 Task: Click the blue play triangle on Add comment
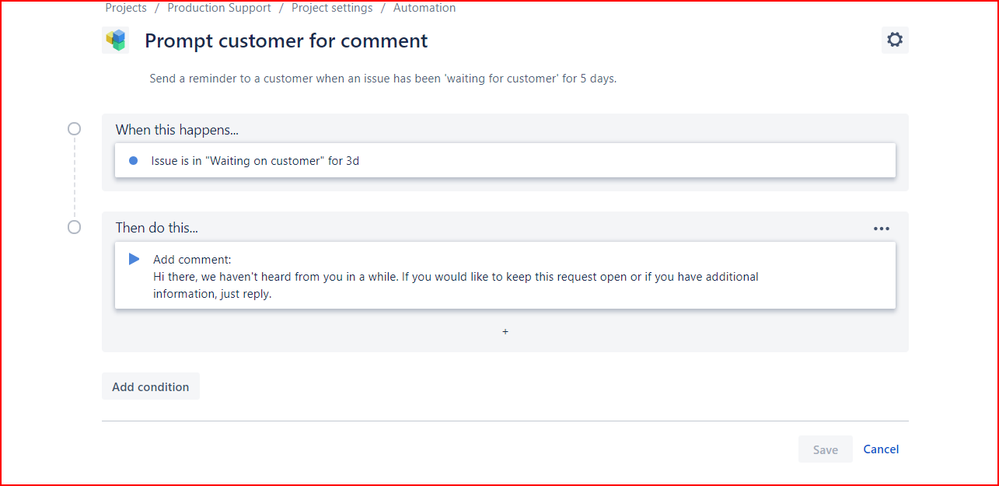click(x=134, y=259)
